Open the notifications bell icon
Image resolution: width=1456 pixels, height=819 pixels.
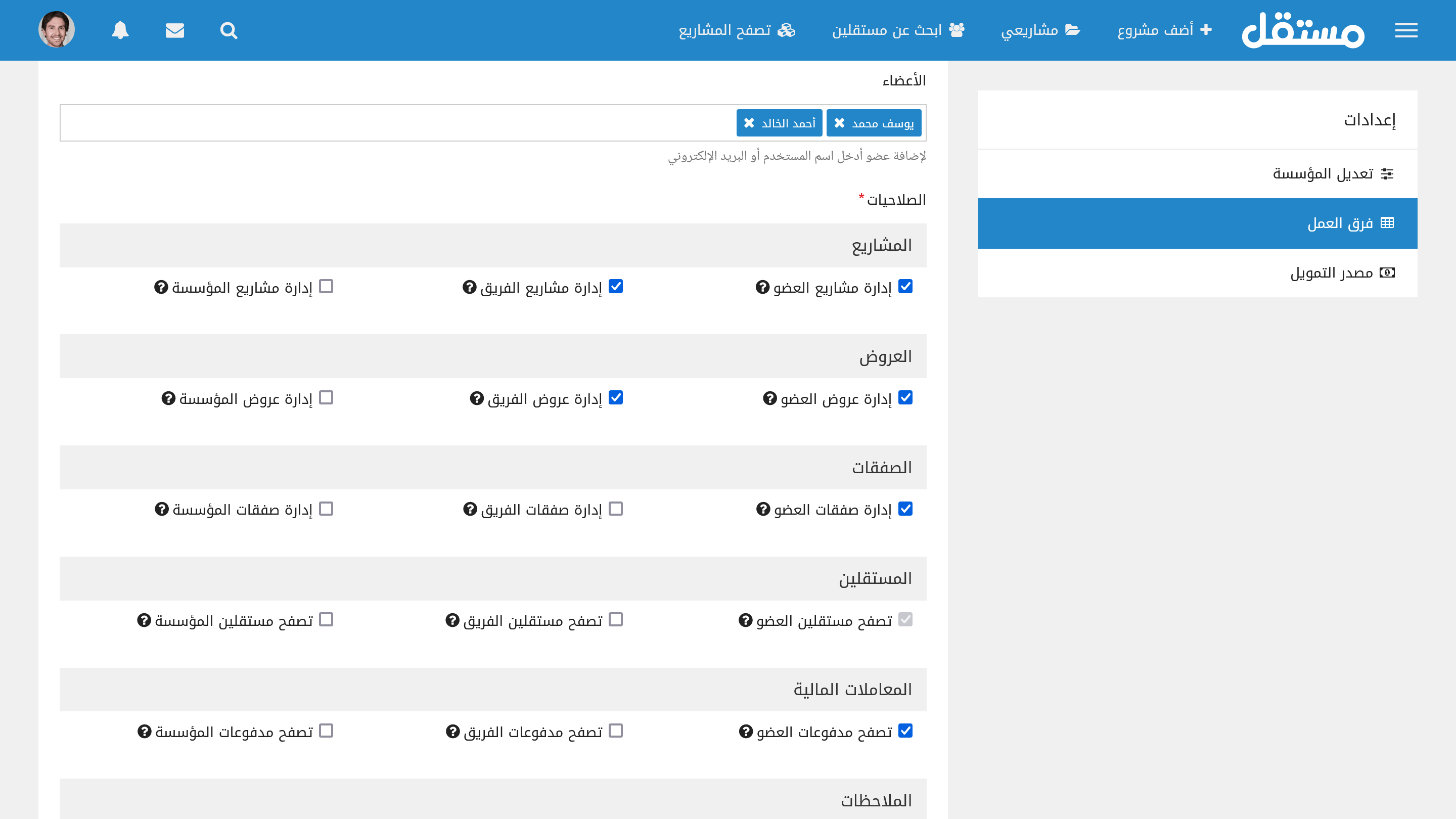coord(120,30)
